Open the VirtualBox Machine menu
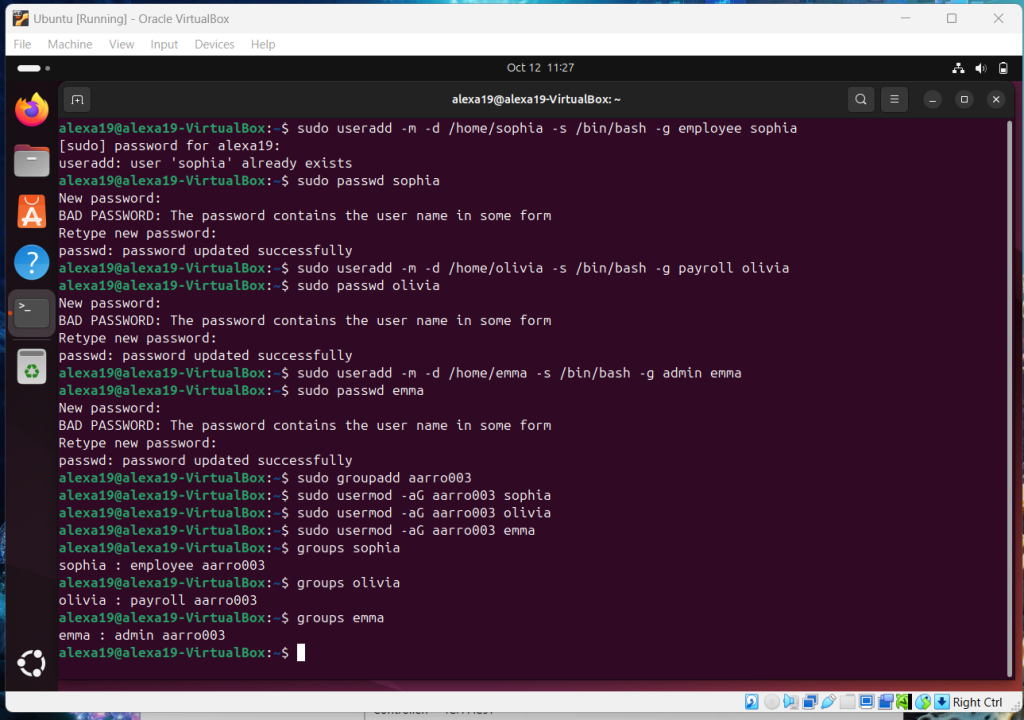This screenshot has height=720, width=1024. (70, 44)
